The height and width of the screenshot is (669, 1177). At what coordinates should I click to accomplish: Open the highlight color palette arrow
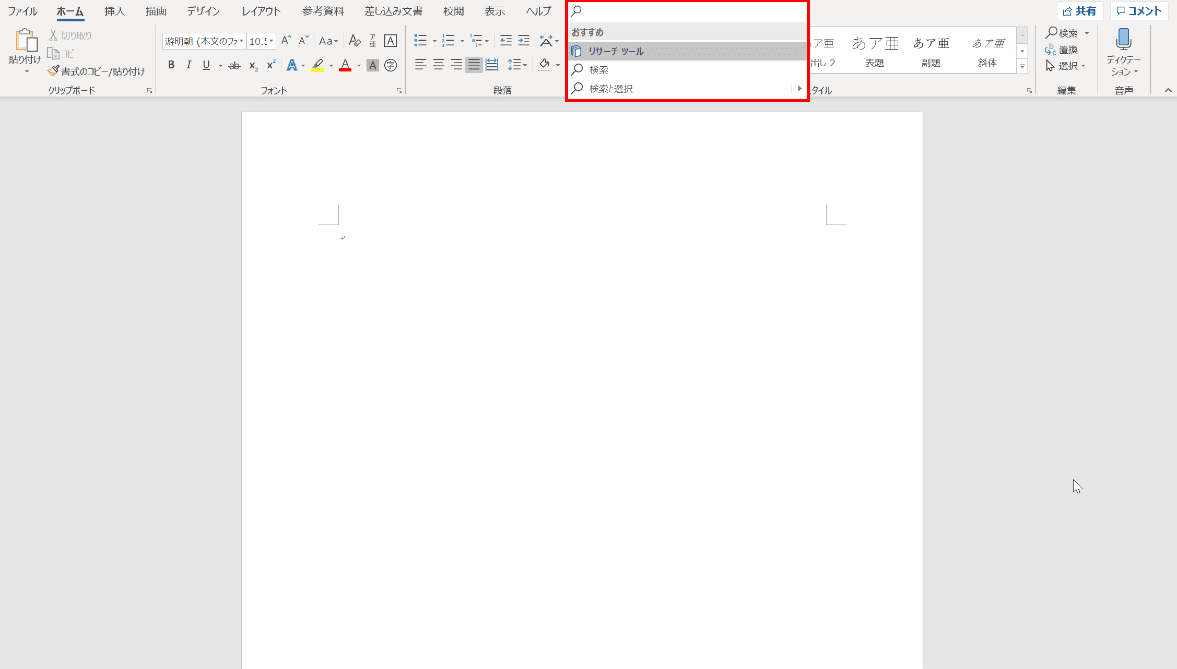point(331,65)
